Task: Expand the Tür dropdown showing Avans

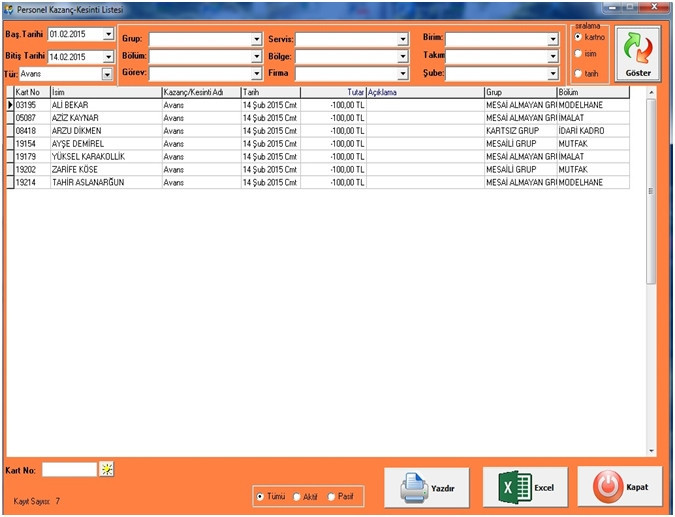Action: tap(108, 74)
